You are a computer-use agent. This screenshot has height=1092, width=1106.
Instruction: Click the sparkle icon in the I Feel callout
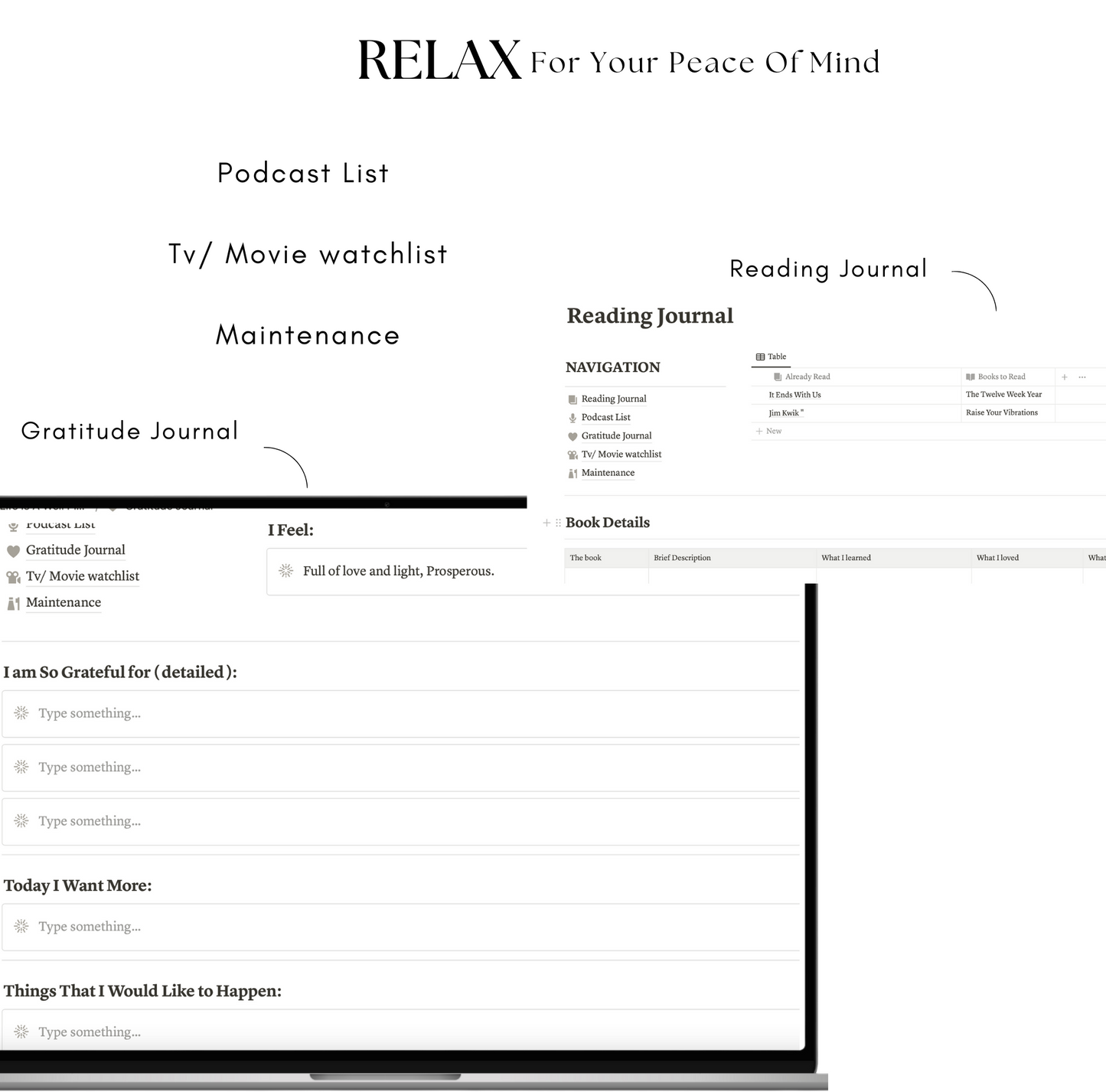click(x=285, y=571)
